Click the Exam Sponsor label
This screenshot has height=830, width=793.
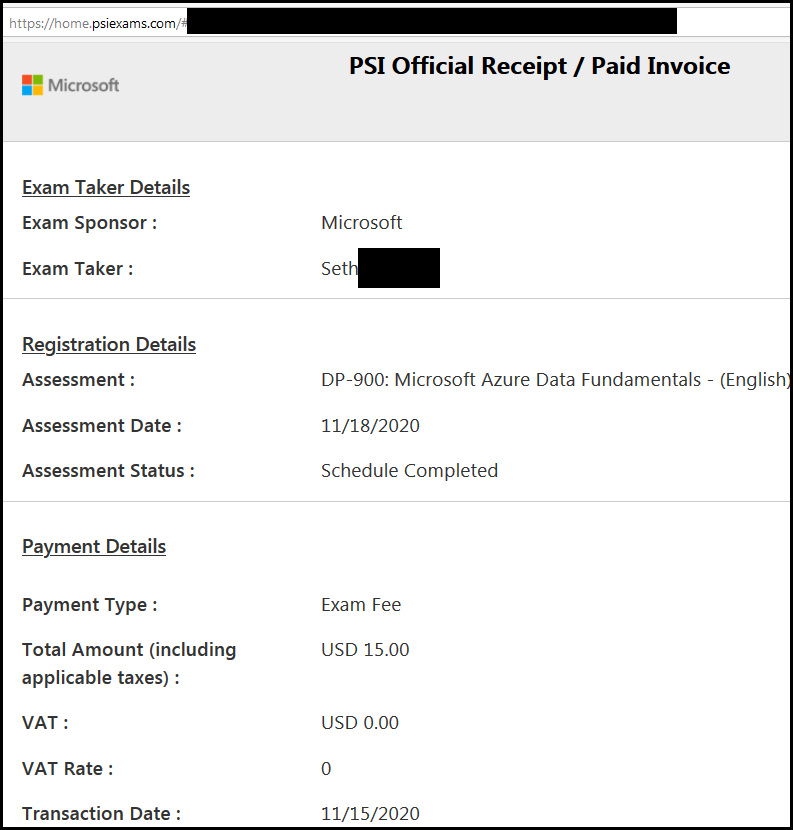[89, 223]
